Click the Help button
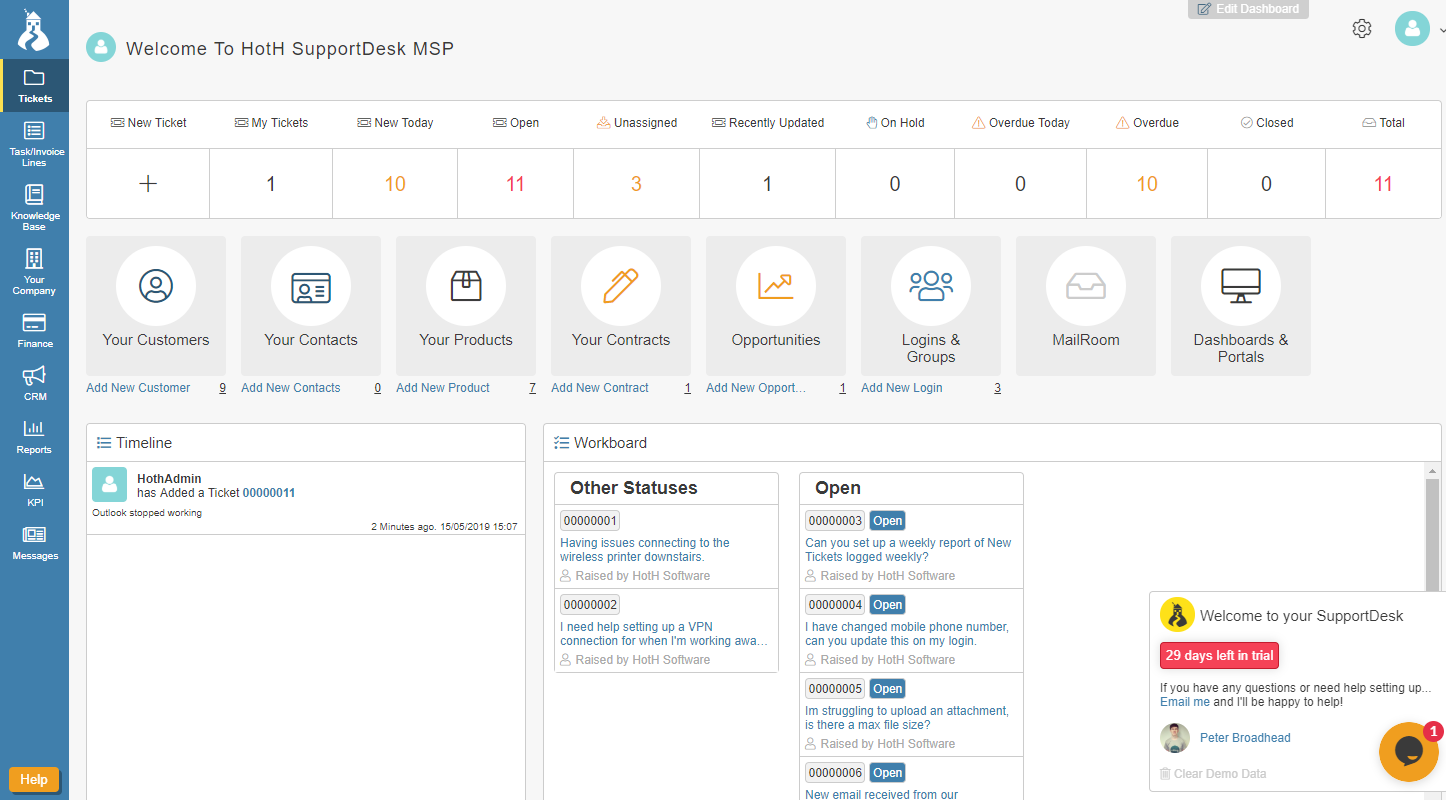Viewport: 1446px width, 800px height. point(34,779)
